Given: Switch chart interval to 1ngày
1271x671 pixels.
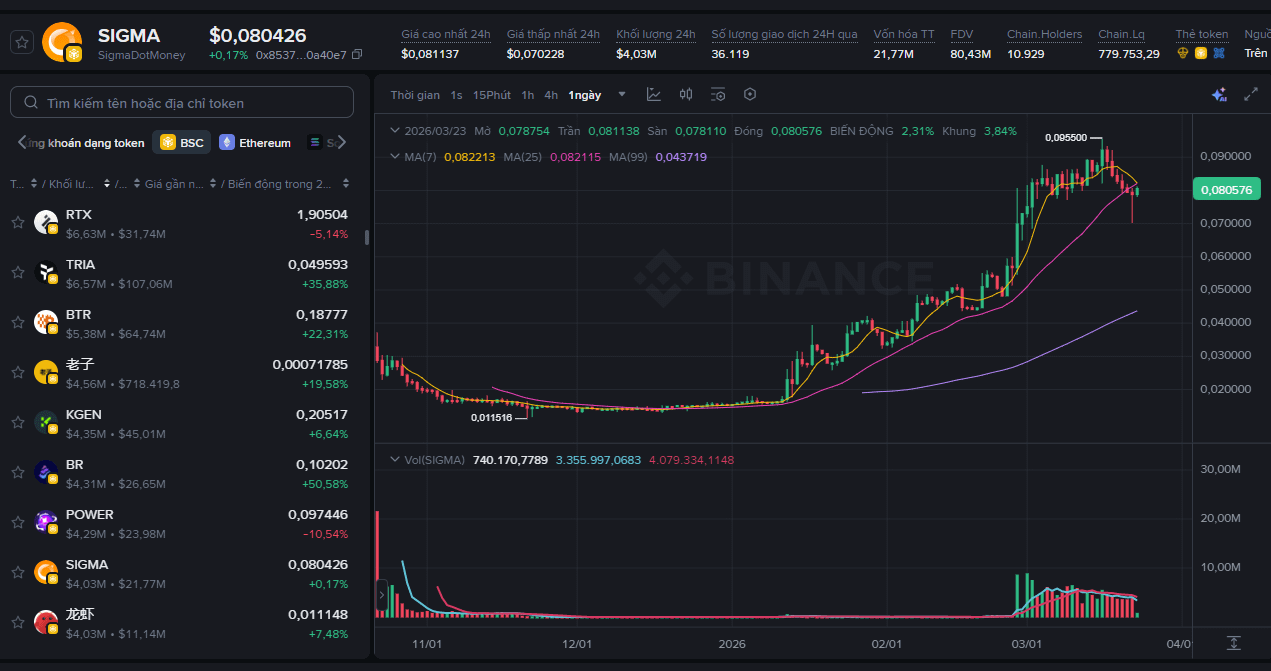Looking at the screenshot, I should pos(585,95).
